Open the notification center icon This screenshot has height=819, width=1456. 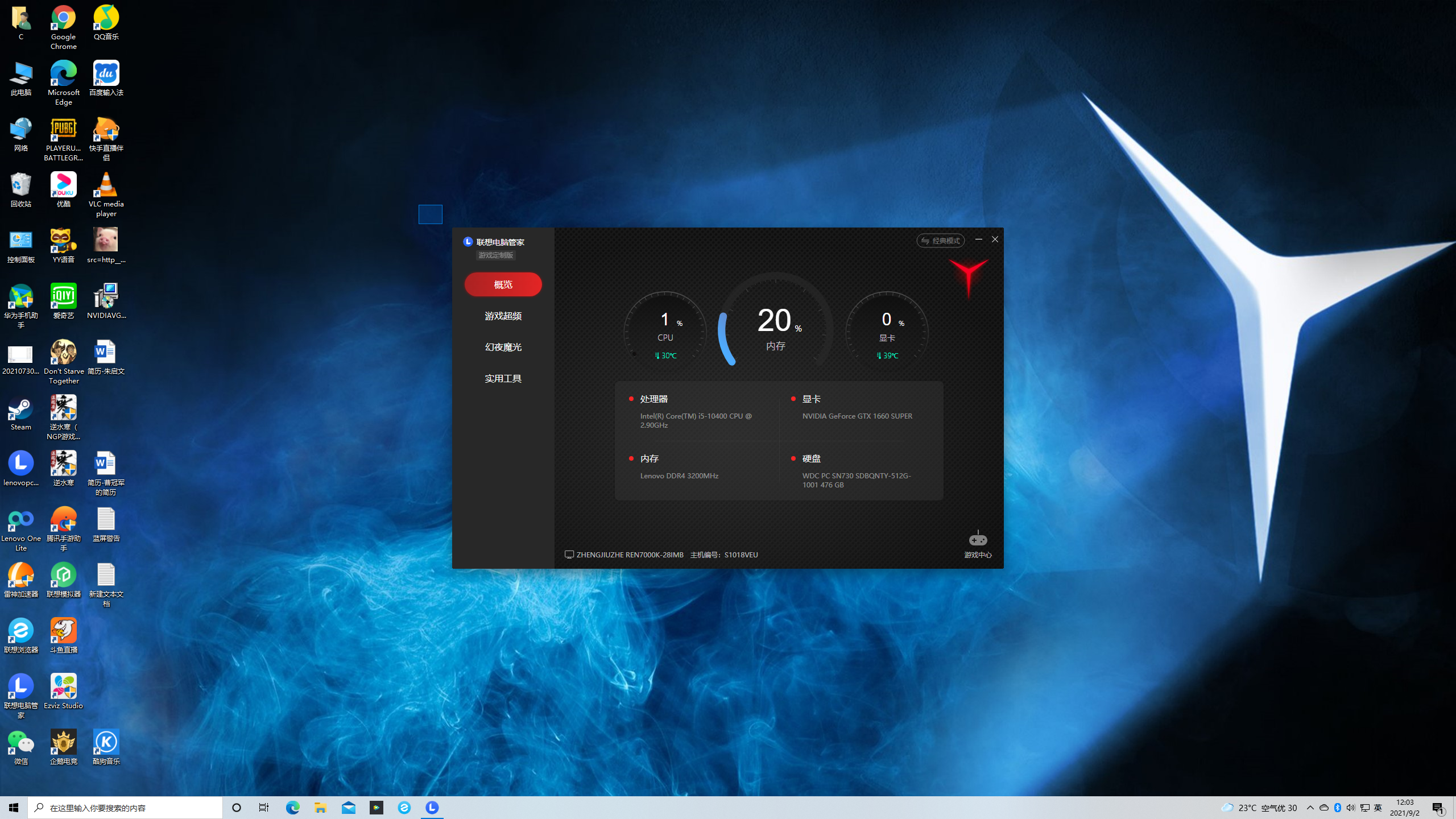[x=1438, y=808]
